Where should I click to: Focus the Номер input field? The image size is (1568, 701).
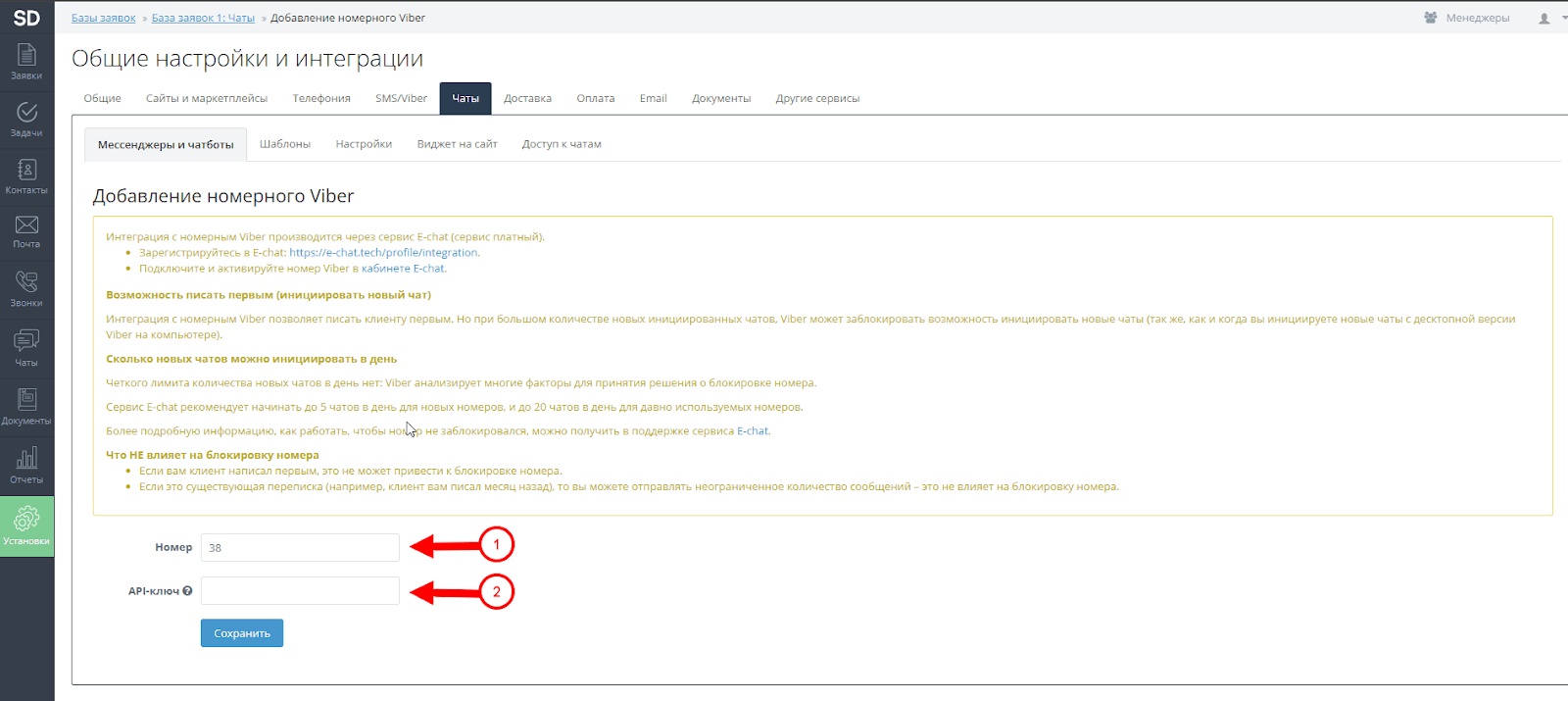pos(300,547)
